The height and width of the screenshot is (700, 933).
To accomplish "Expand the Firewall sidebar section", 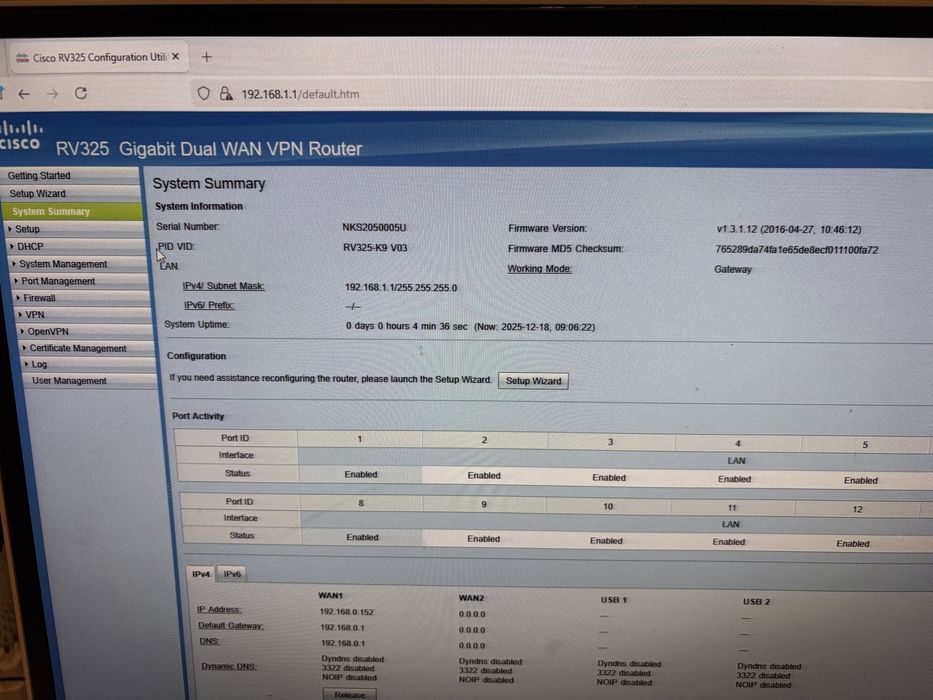I will click(x=82, y=298).
